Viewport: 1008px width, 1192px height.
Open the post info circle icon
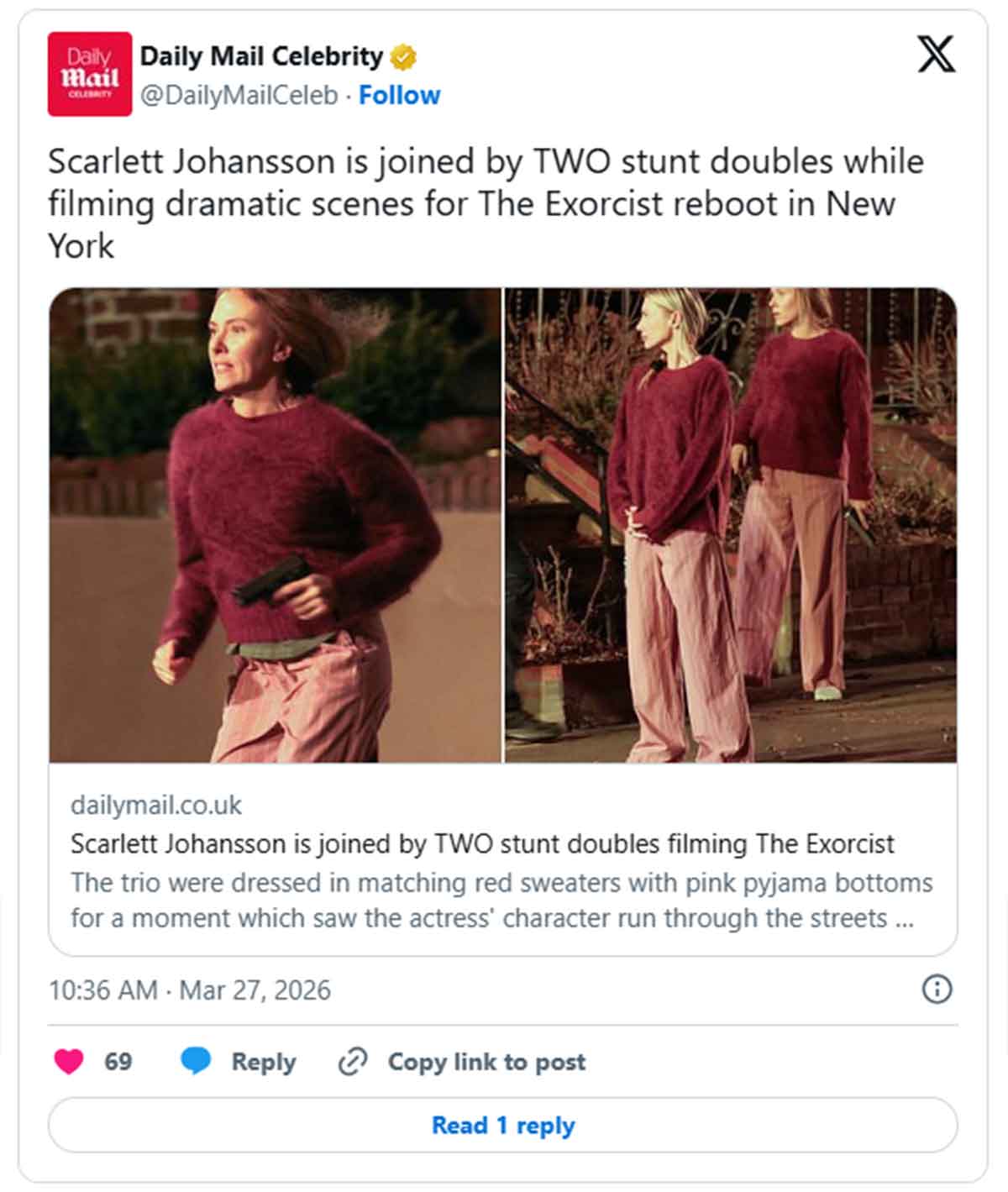point(937,990)
